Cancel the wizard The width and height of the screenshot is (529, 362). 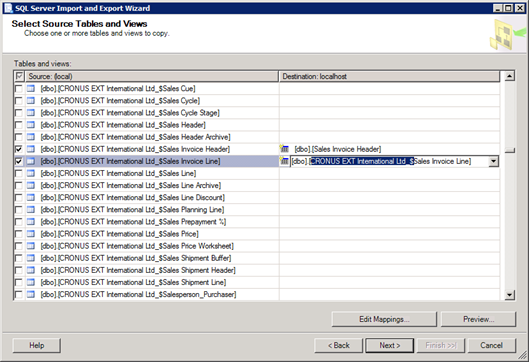tap(492, 345)
